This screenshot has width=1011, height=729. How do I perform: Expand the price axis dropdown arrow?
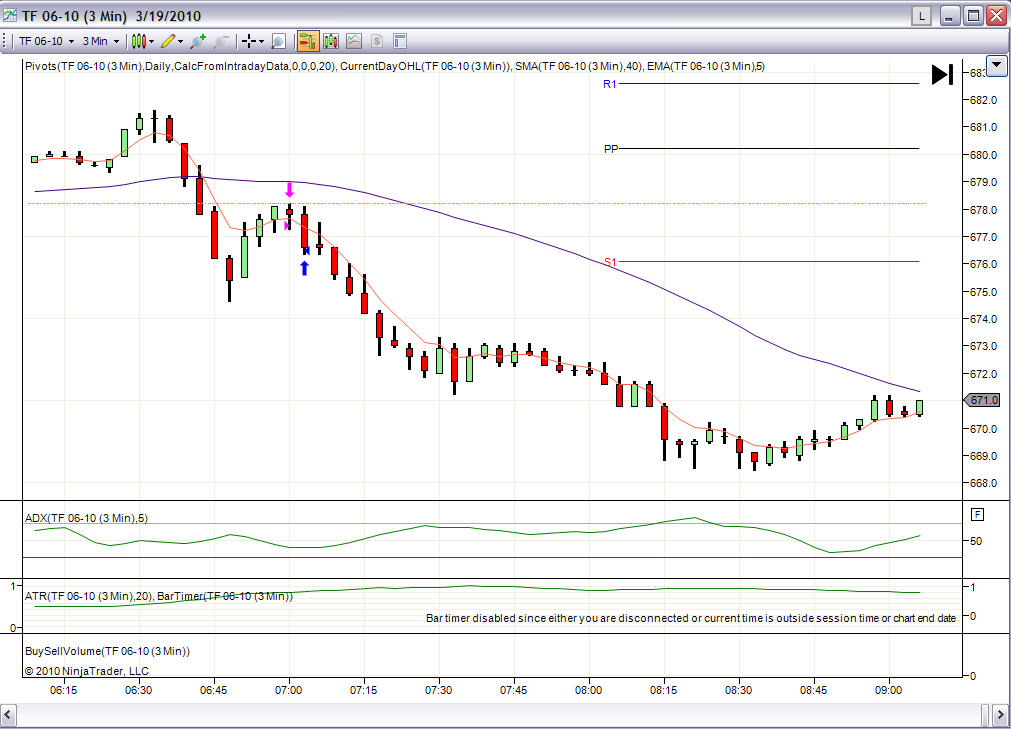tap(997, 65)
